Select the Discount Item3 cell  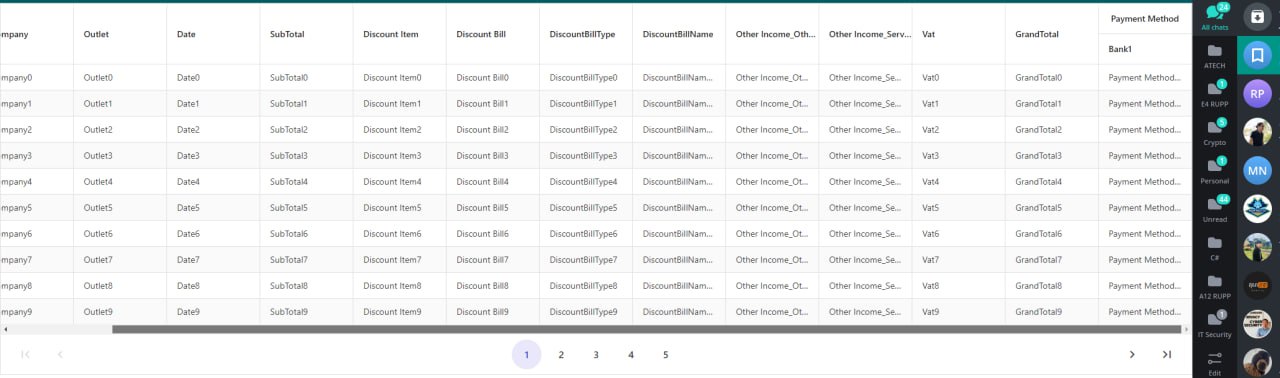coord(399,155)
